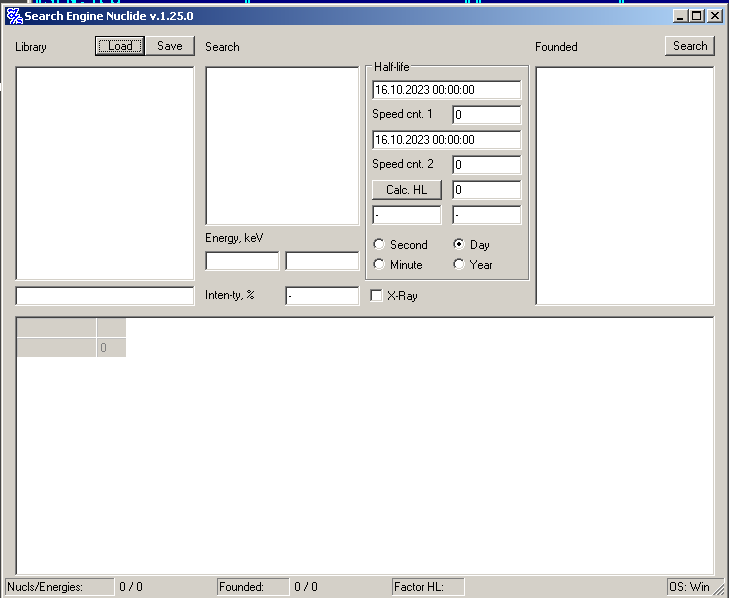Click the second half-life date field

[x=446, y=140]
